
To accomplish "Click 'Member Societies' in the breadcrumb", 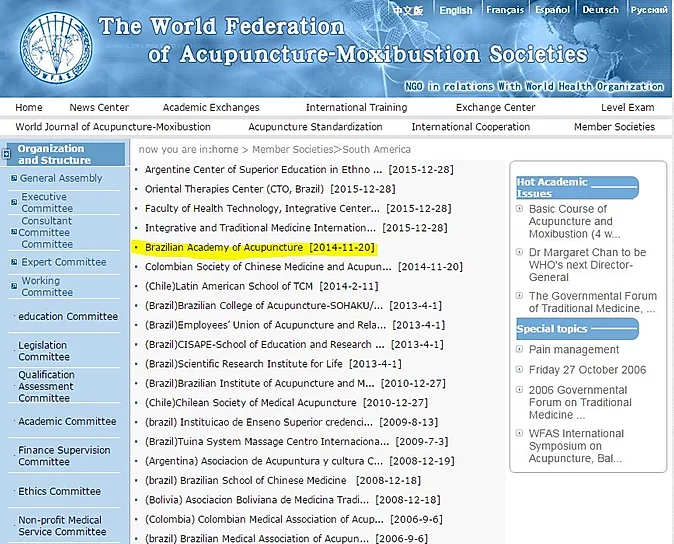I will (x=292, y=150).
